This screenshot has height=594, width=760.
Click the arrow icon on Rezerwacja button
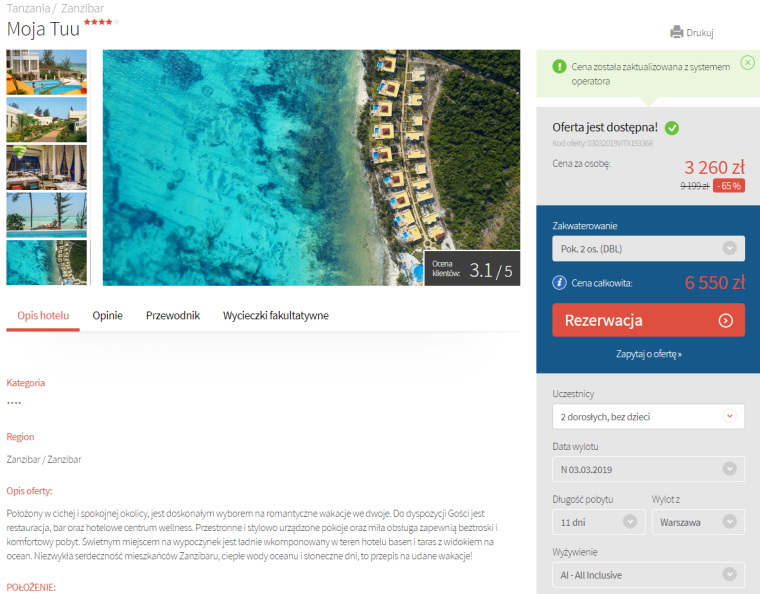pyautogui.click(x=726, y=320)
